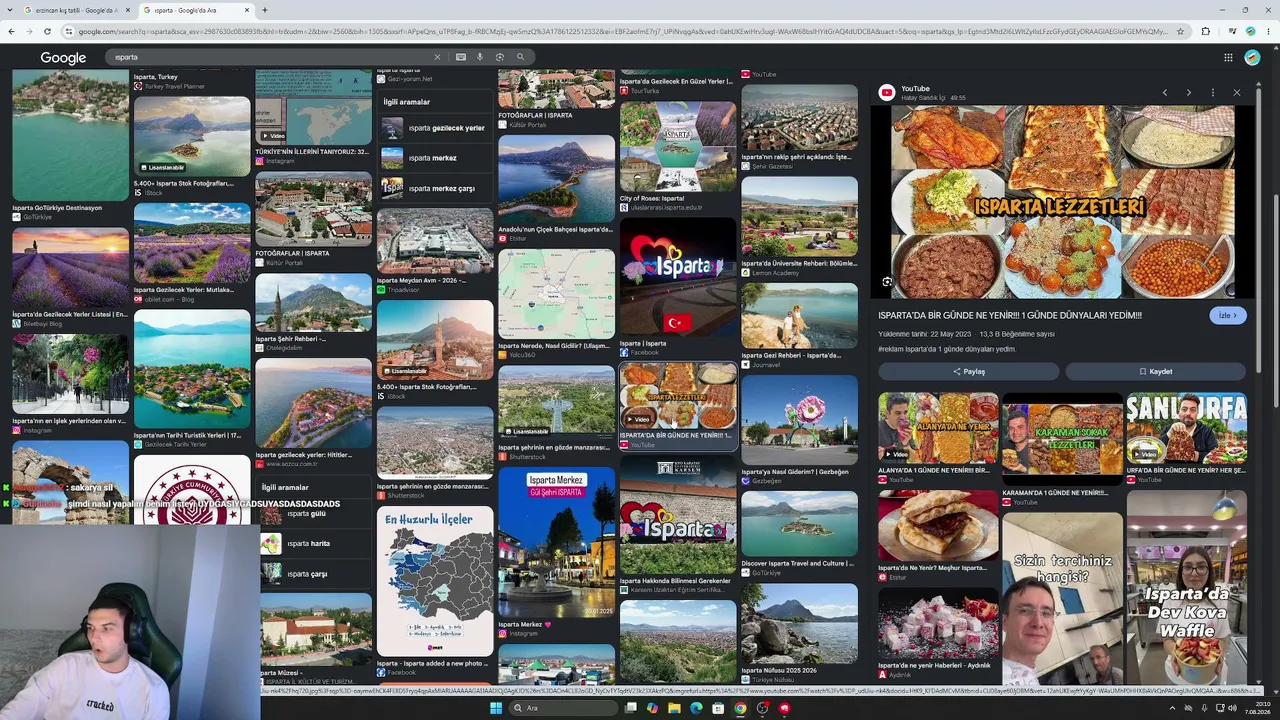
Task: Open the Google account avatar
Action: 1252,57
